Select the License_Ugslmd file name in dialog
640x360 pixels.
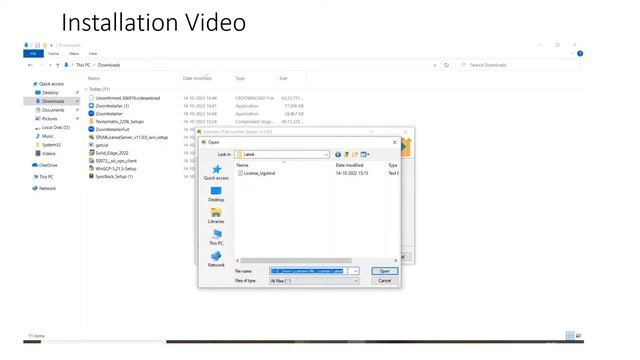coord(259,173)
